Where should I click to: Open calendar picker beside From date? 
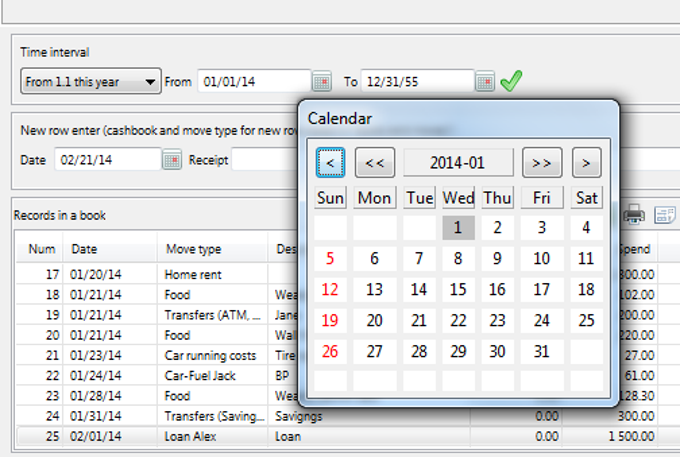tap(321, 82)
